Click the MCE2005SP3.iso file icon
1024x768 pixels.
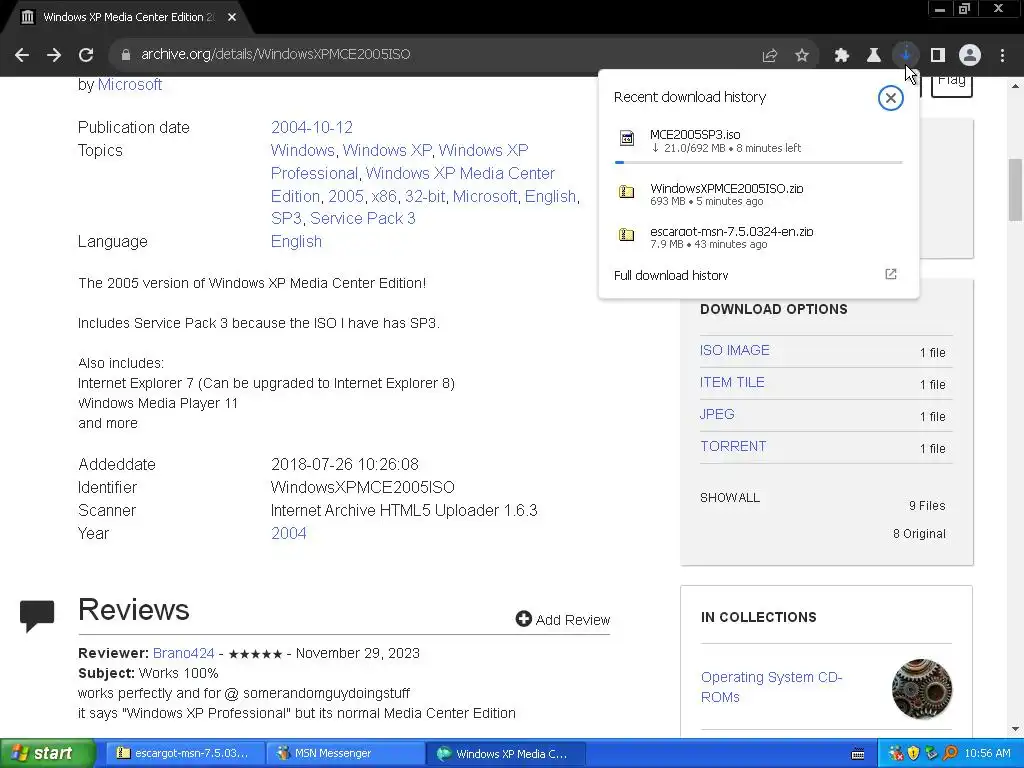coord(627,138)
